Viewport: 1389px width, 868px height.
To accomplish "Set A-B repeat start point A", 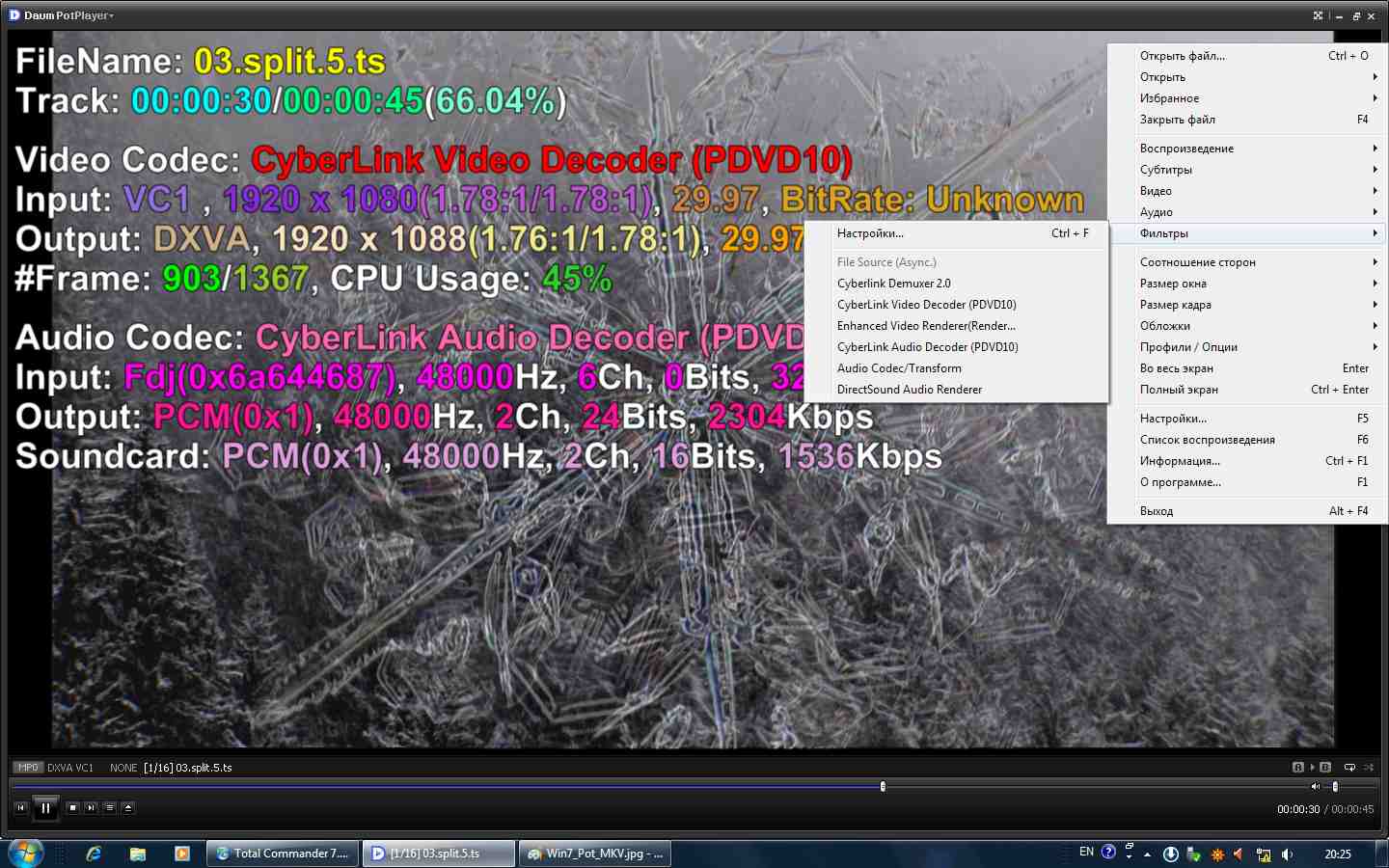I will tap(1298, 768).
